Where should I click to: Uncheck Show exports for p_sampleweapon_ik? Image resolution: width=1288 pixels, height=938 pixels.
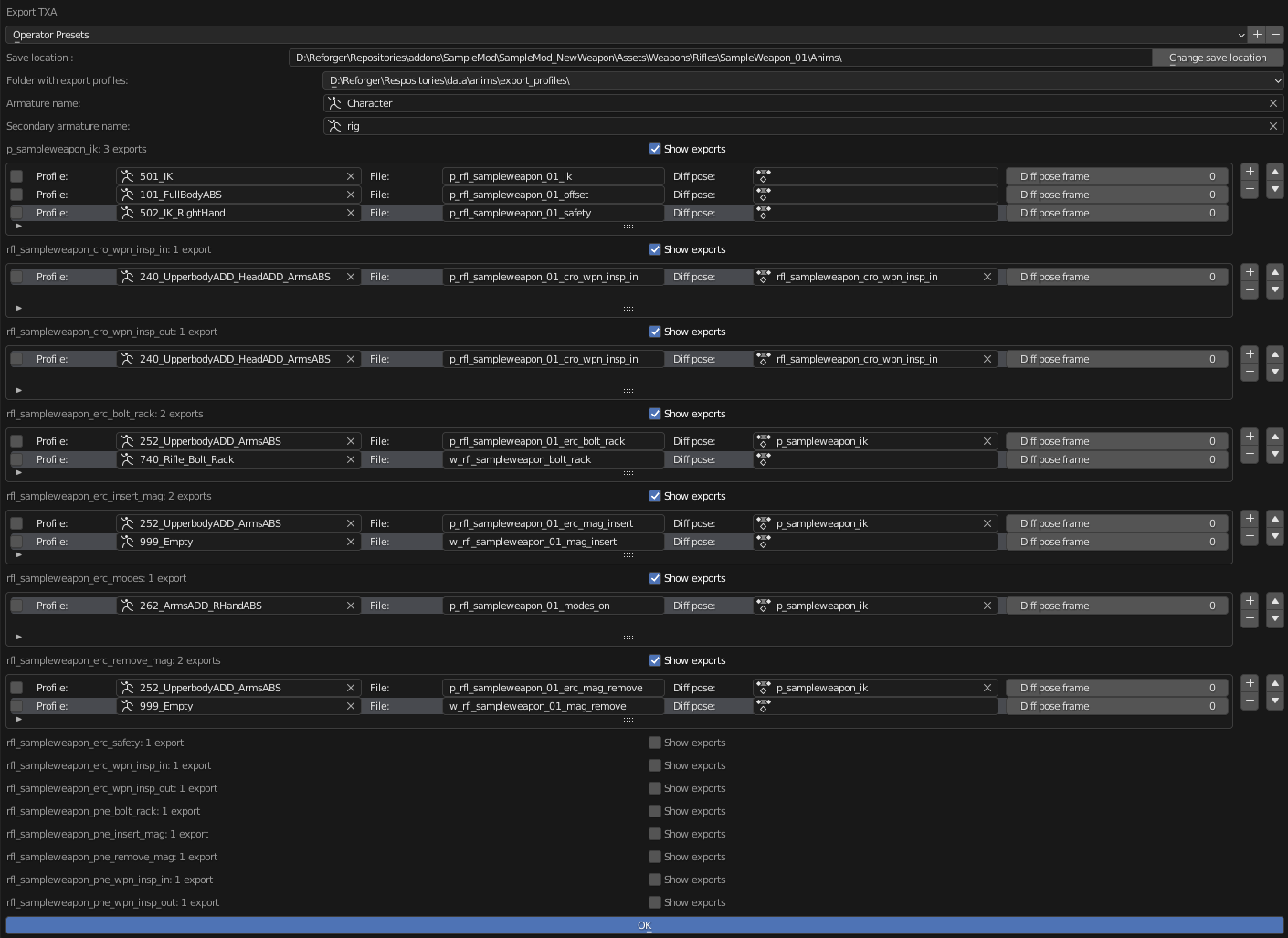[x=654, y=149]
